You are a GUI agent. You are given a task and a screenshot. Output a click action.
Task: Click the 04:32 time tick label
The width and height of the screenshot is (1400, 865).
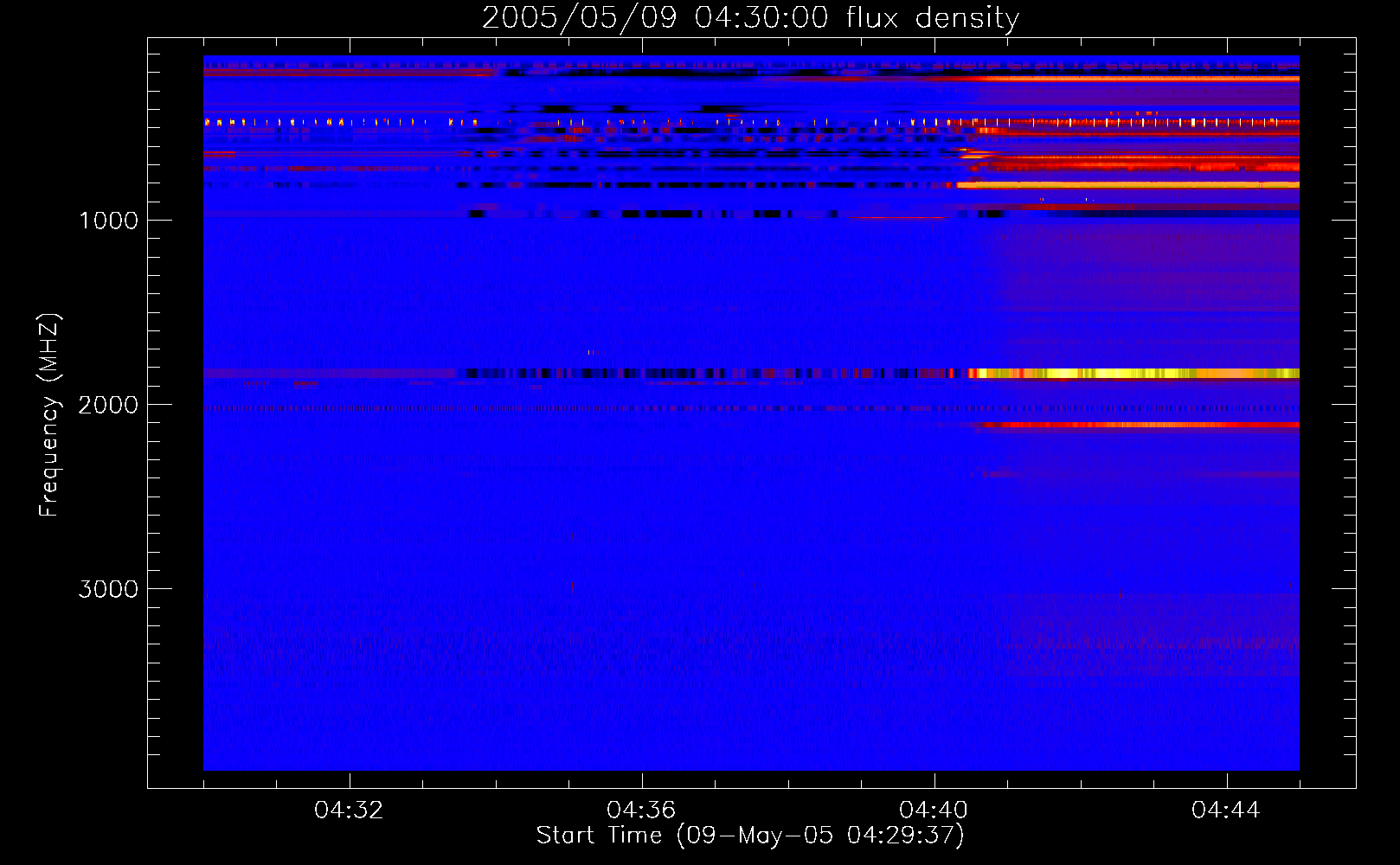[349, 810]
